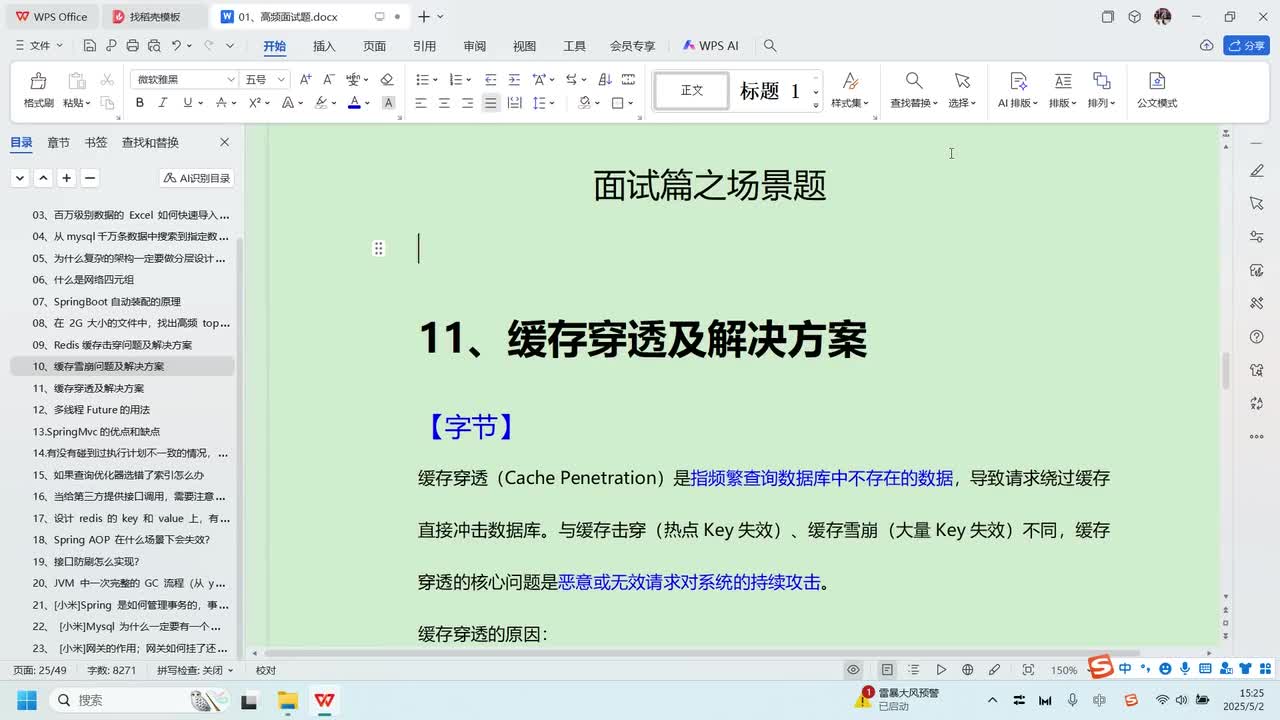Expand the line spacing dropdown

coord(553,103)
